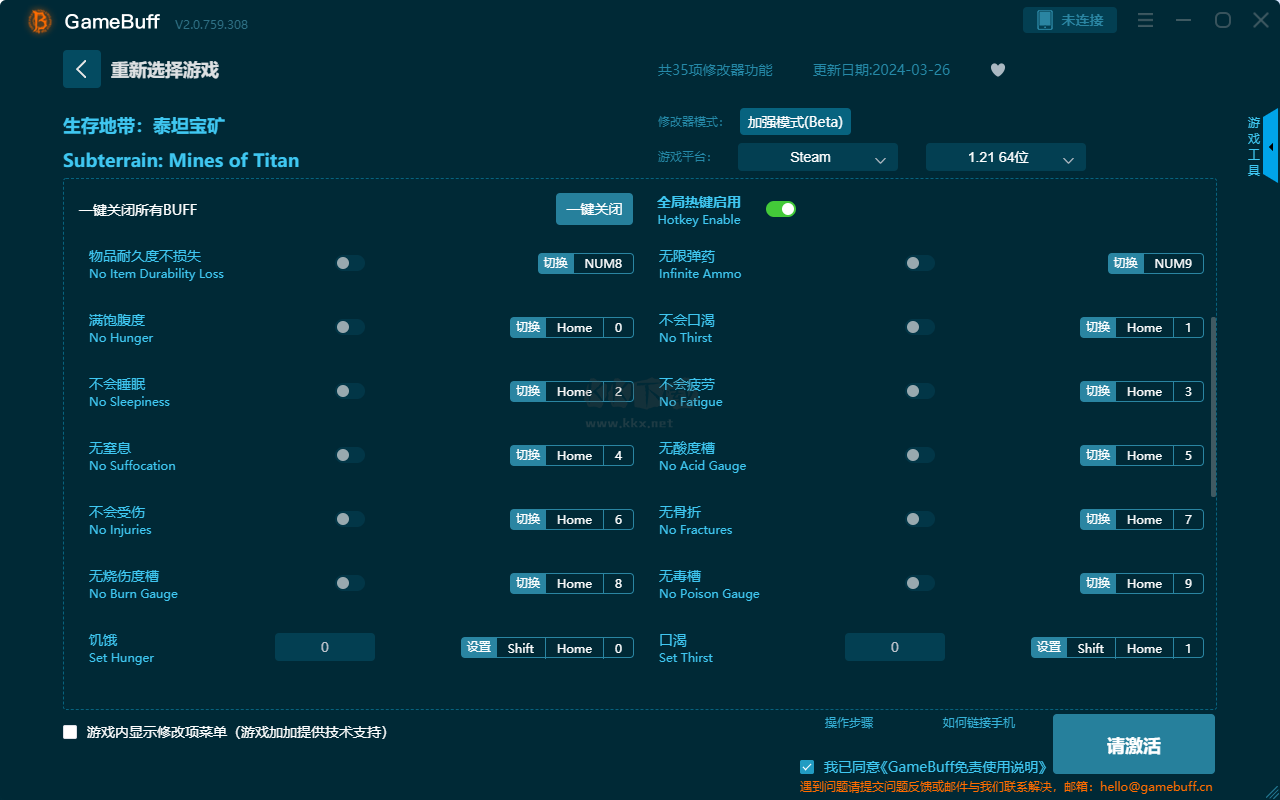
Task: Click the 更新日期:2024-03-26 text
Action: [882, 70]
